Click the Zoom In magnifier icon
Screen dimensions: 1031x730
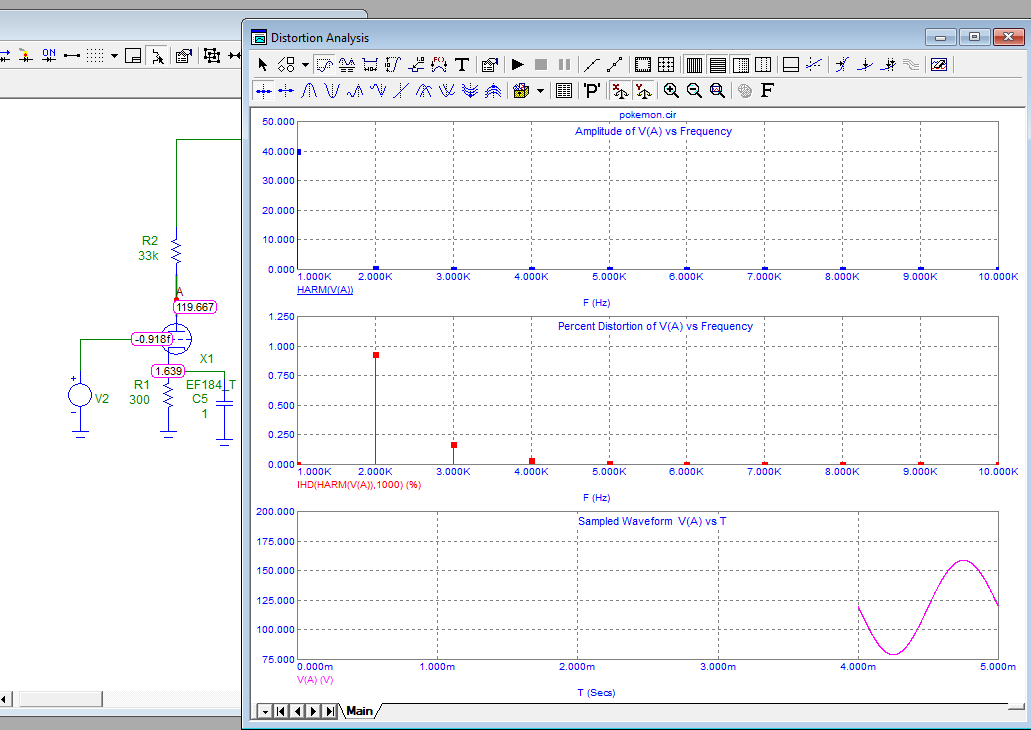click(x=671, y=91)
